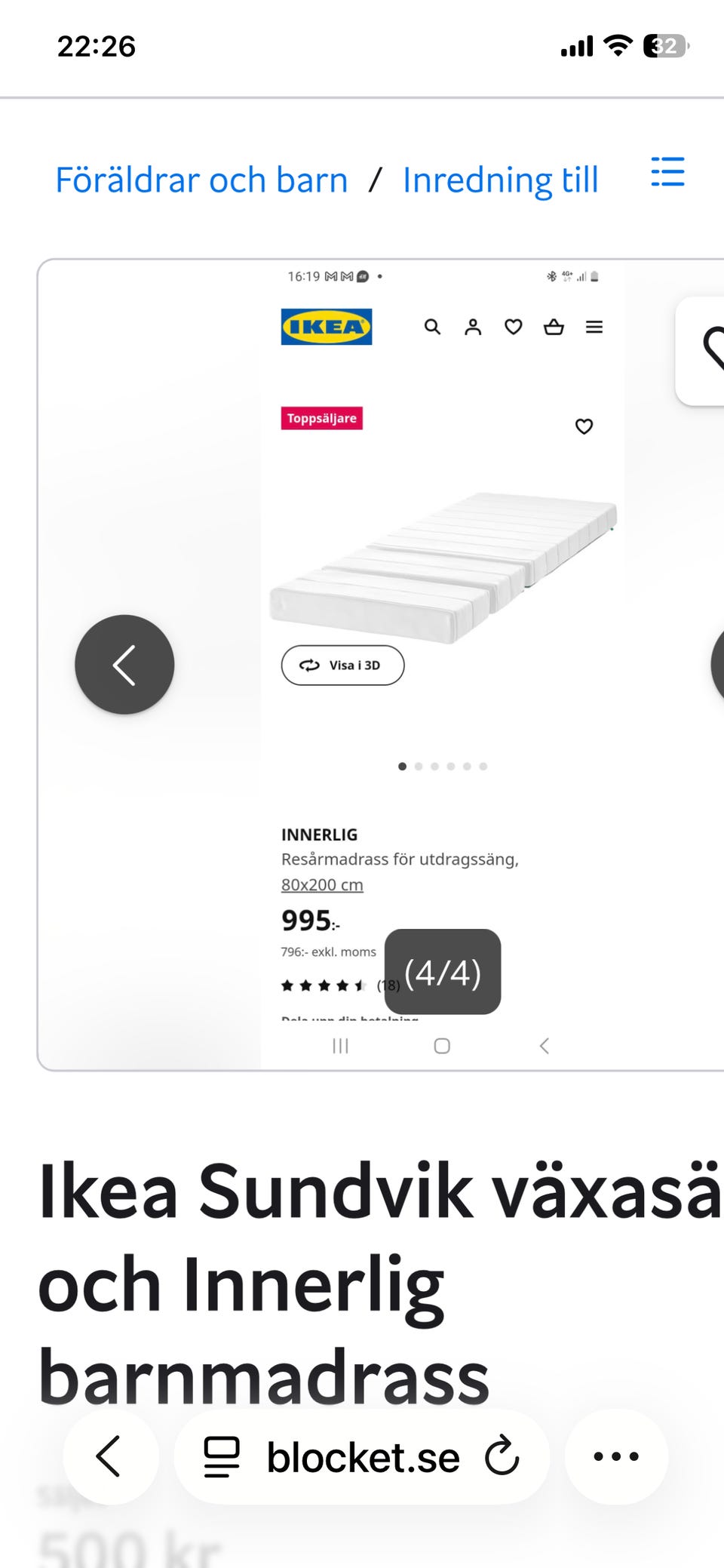This screenshot has width=724, height=1568.
Task: Tap the IKEA logo in photo
Action: click(x=327, y=327)
